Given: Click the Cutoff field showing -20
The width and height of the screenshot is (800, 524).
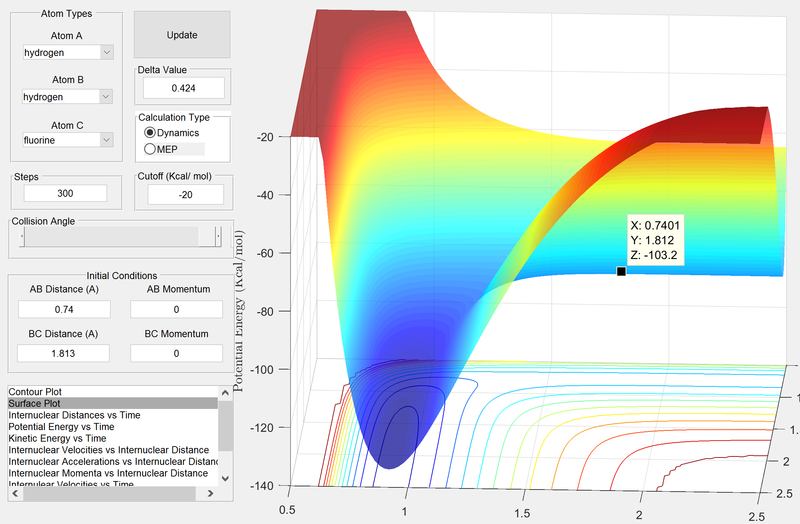Looking at the screenshot, I should 186,194.
